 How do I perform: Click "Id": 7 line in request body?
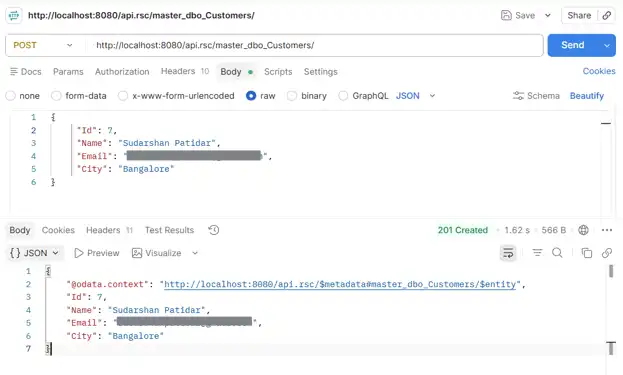pyautogui.click(x=97, y=130)
